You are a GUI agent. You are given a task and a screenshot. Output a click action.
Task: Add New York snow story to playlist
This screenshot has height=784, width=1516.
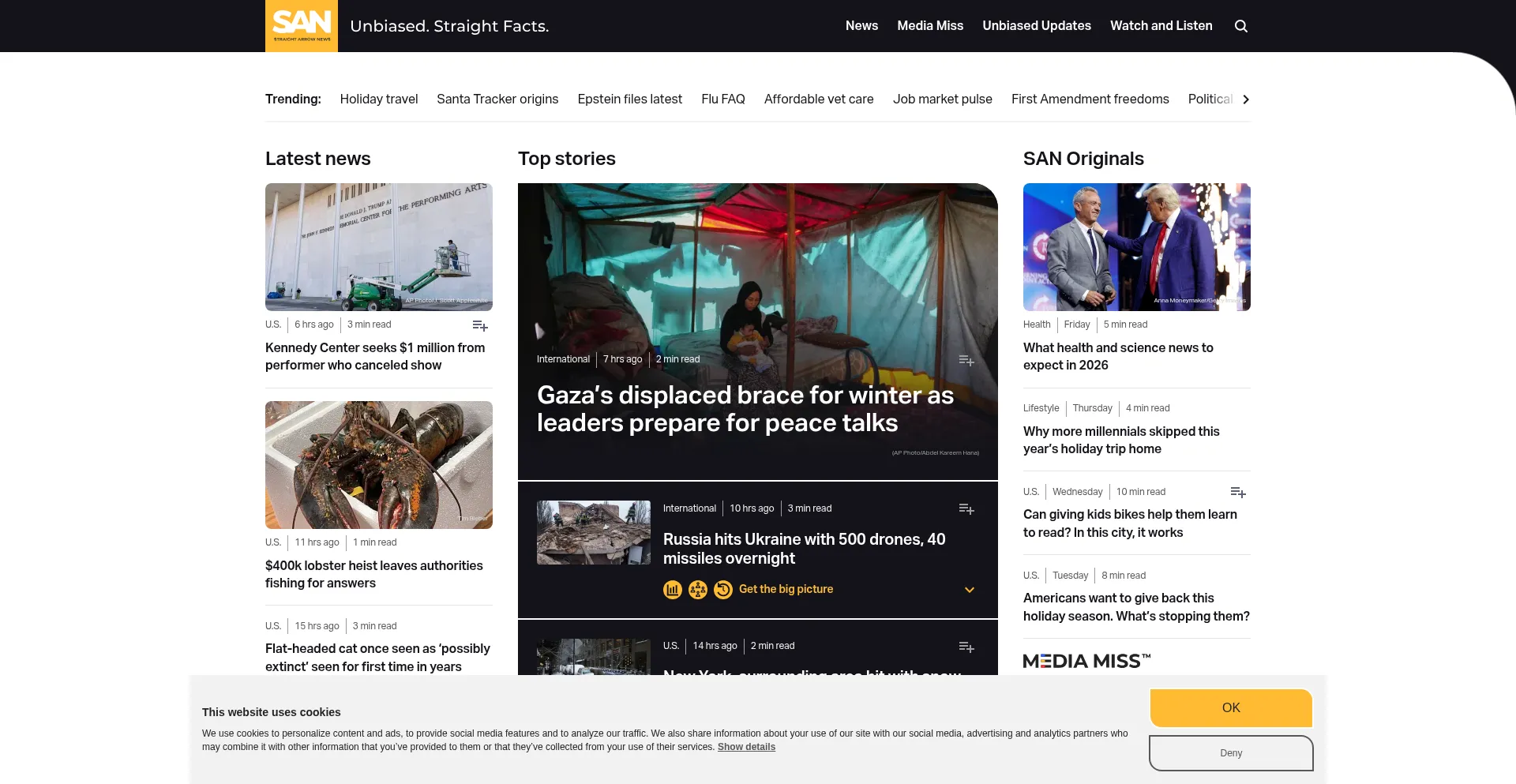(966, 647)
